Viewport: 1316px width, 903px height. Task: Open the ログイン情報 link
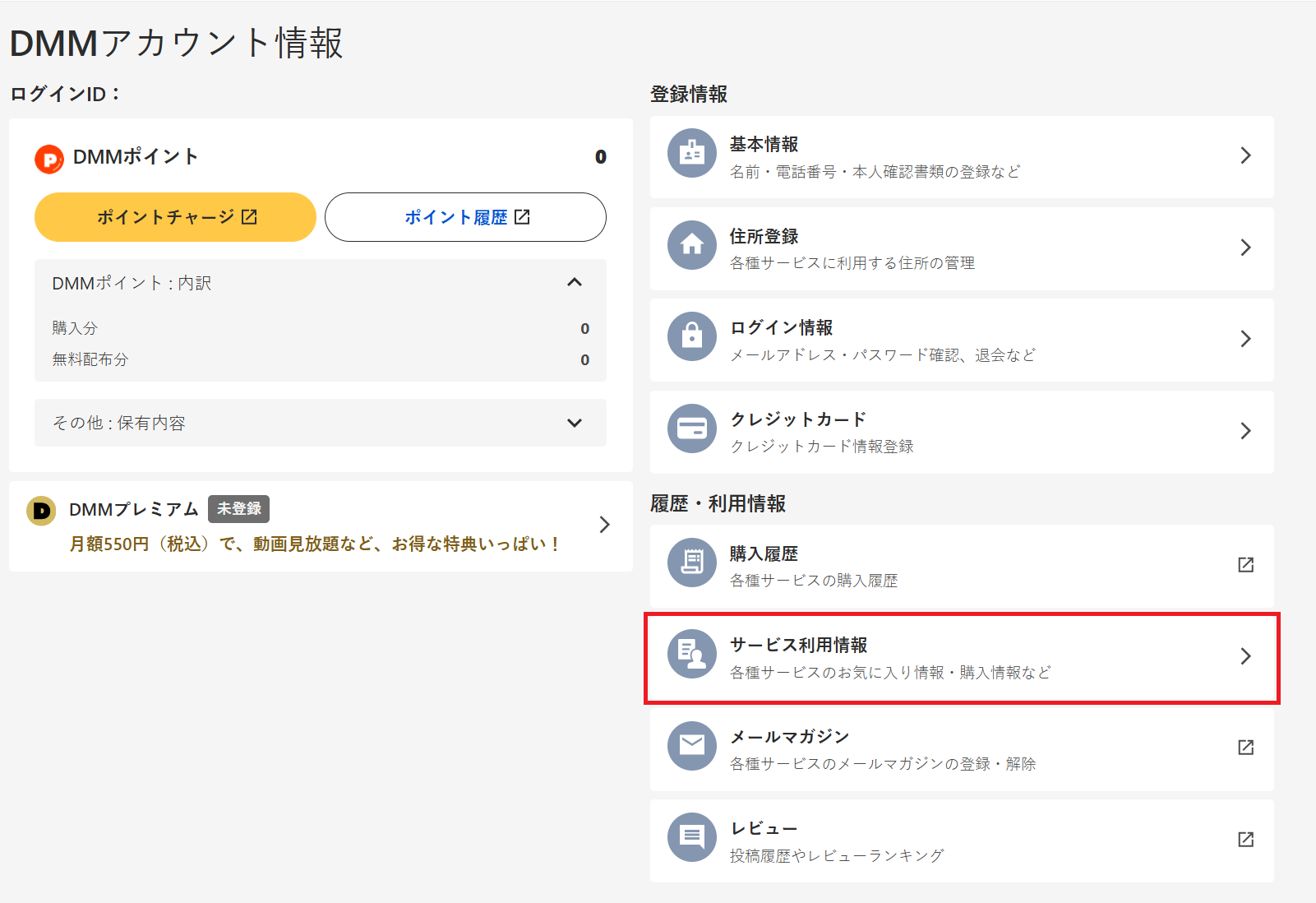click(962, 340)
